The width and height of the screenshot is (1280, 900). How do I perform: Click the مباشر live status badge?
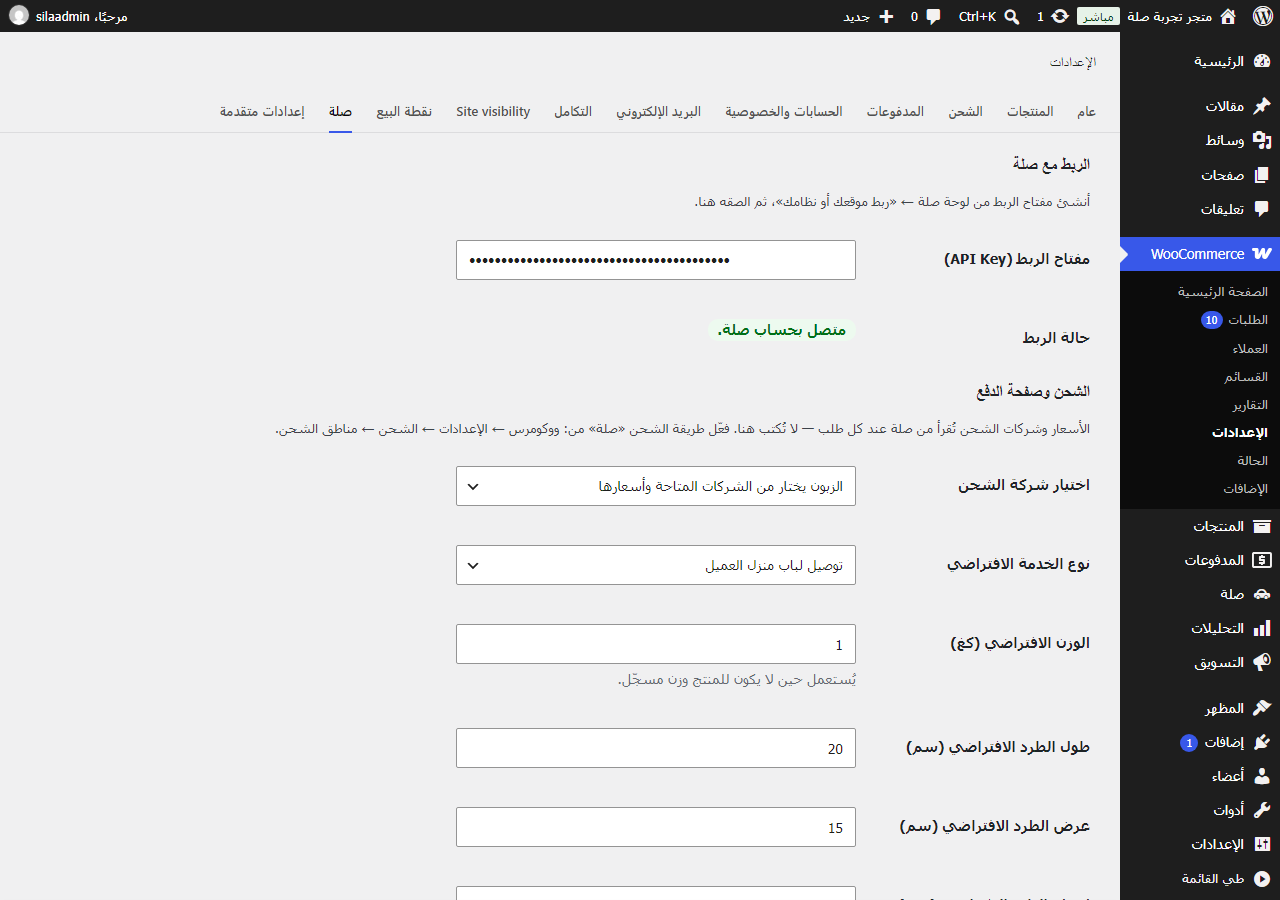click(x=1097, y=16)
